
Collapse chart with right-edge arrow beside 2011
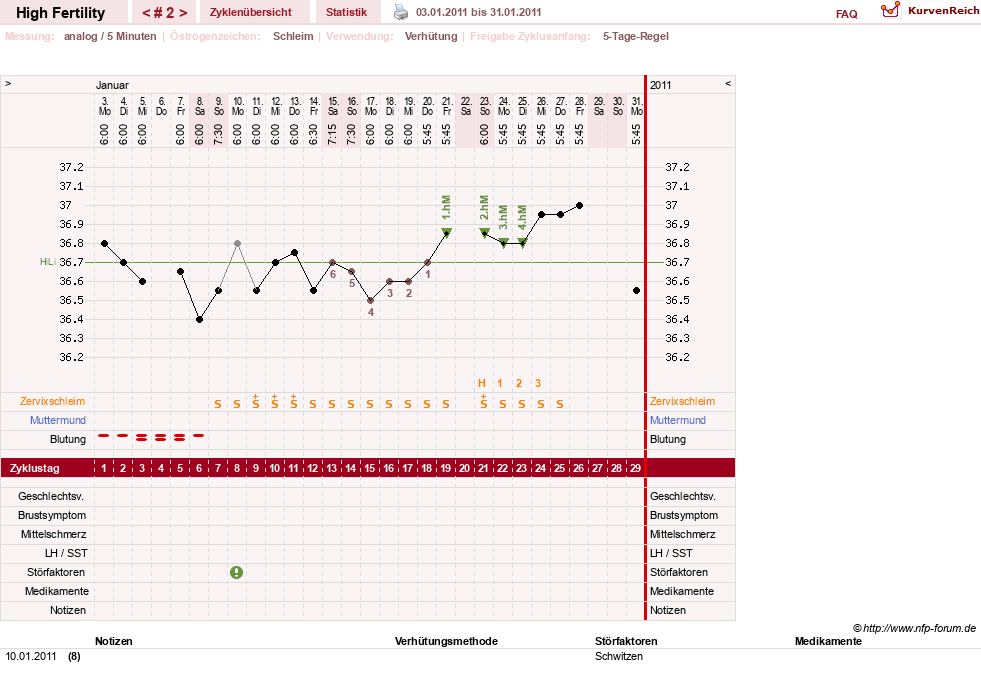(x=728, y=83)
